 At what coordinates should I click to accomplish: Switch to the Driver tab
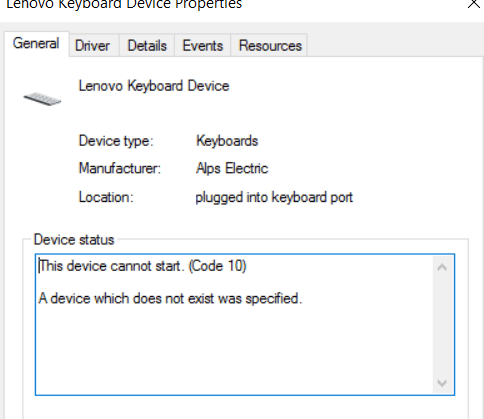coord(92,46)
